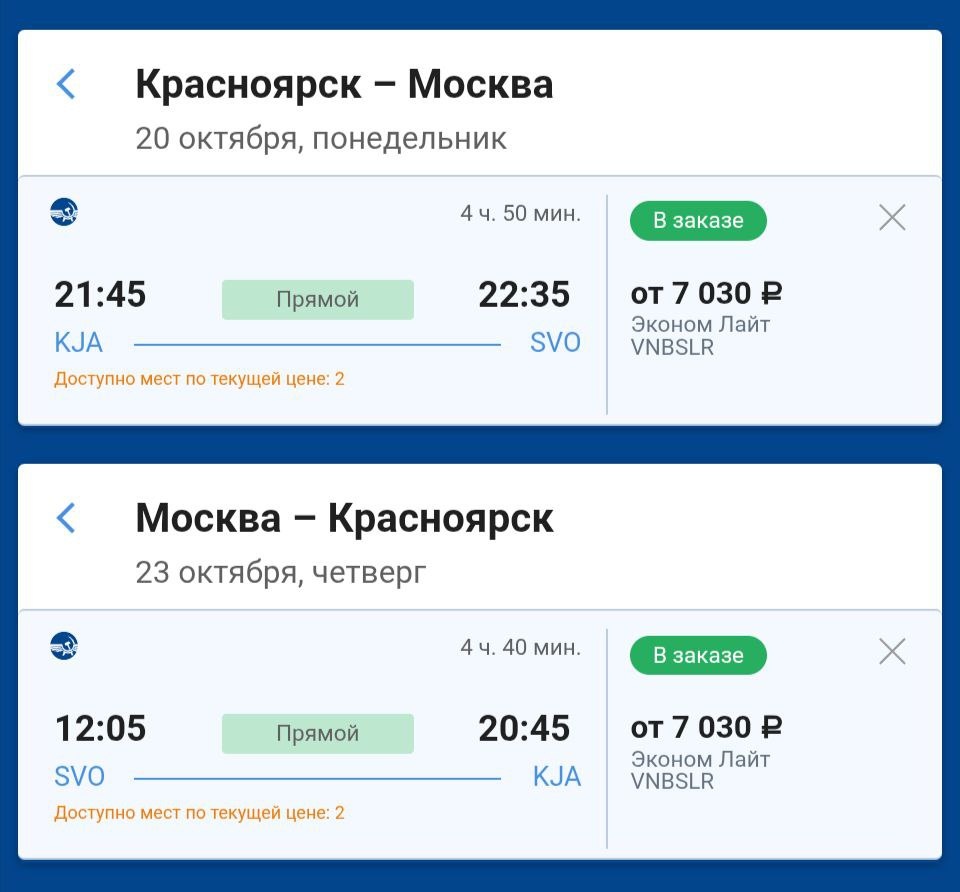Screen dimensions: 960x892
Task: Select the 'Прямой' label on 21:45 flight
Action: 317,299
